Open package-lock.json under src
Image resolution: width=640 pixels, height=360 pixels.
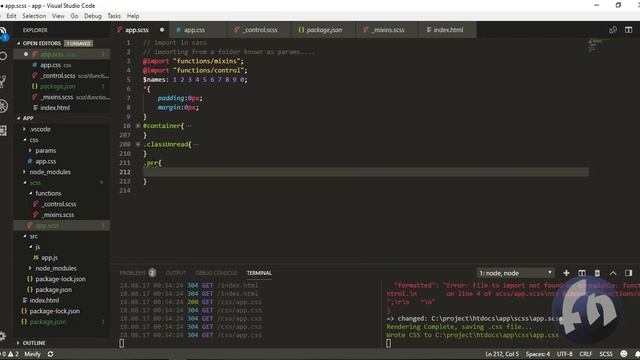(x=60, y=279)
